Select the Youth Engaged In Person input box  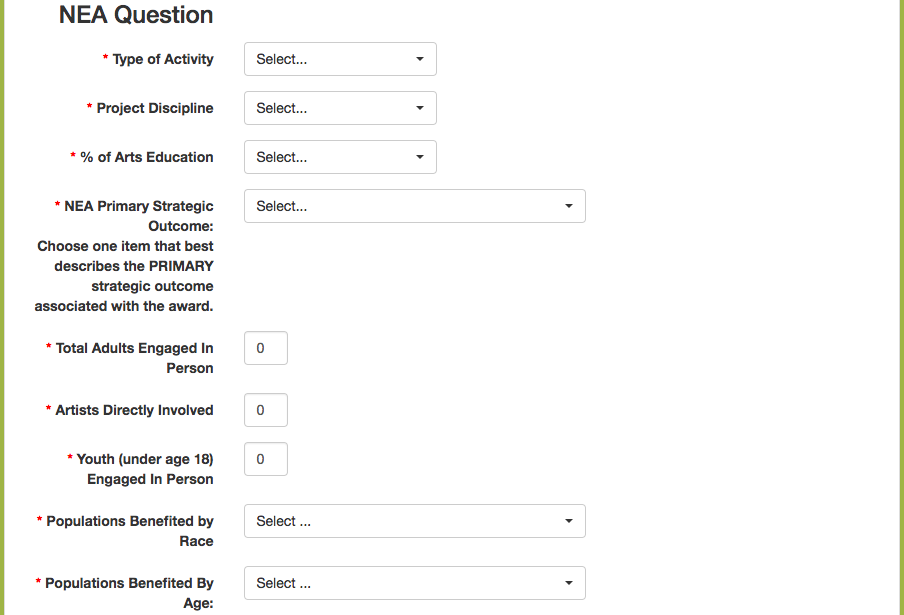[x=266, y=459]
